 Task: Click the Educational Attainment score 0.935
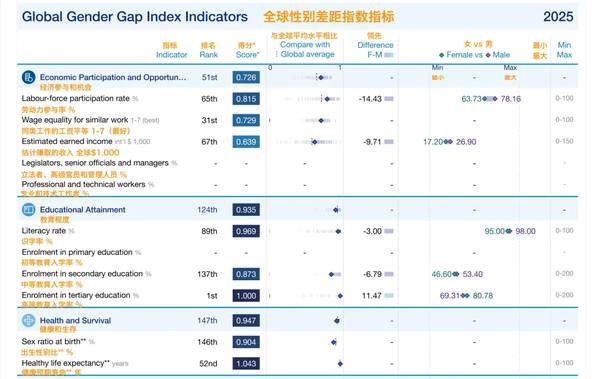pyautogui.click(x=246, y=210)
